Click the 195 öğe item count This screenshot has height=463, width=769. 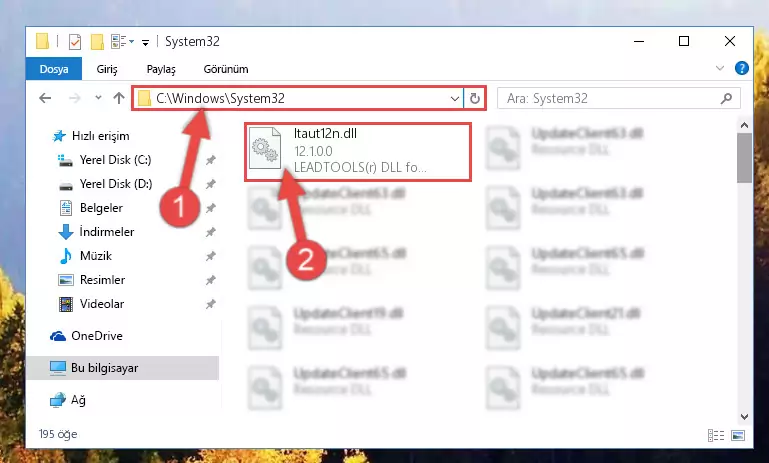(x=58, y=434)
